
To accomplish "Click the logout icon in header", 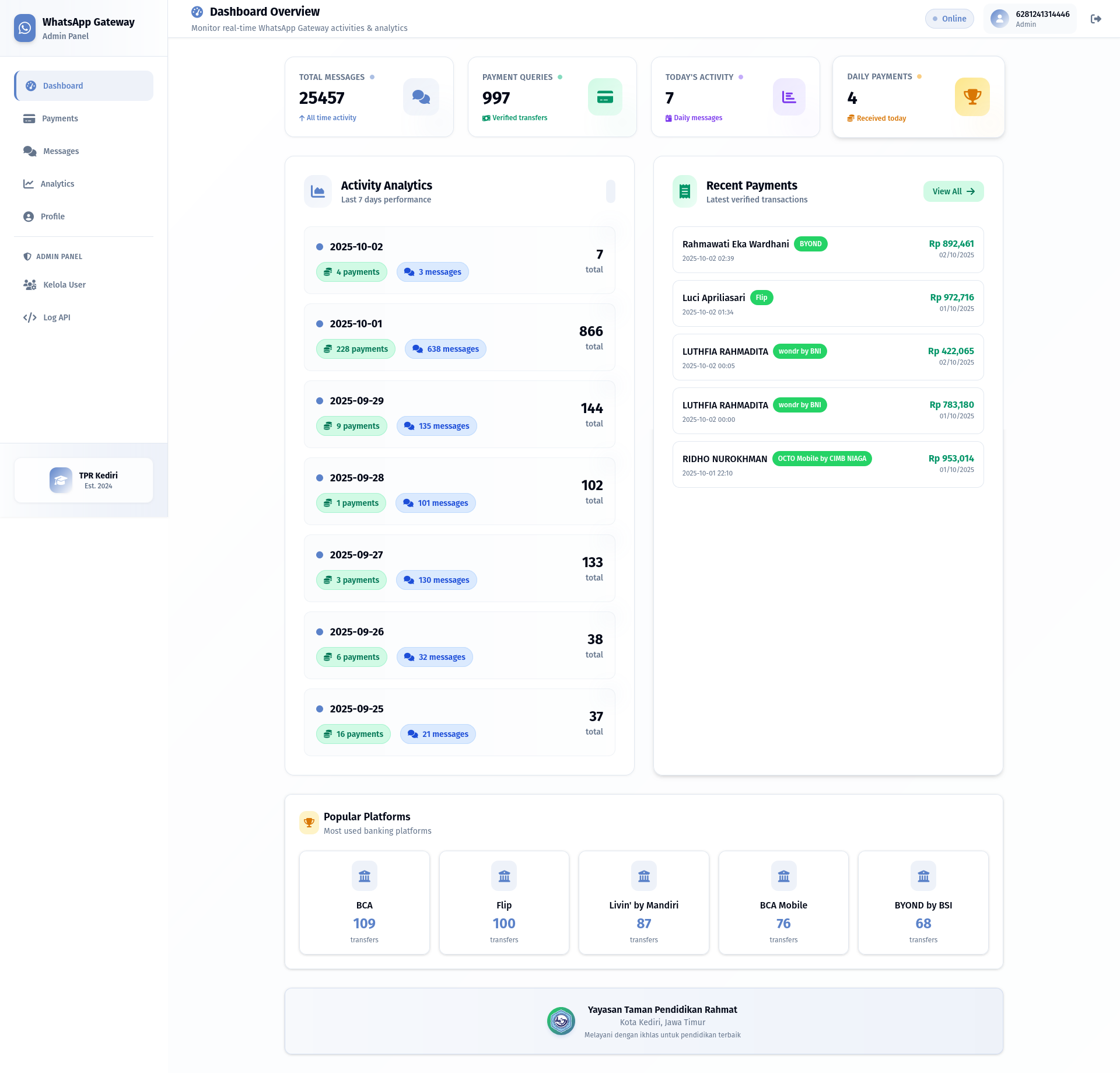I will point(1095,19).
